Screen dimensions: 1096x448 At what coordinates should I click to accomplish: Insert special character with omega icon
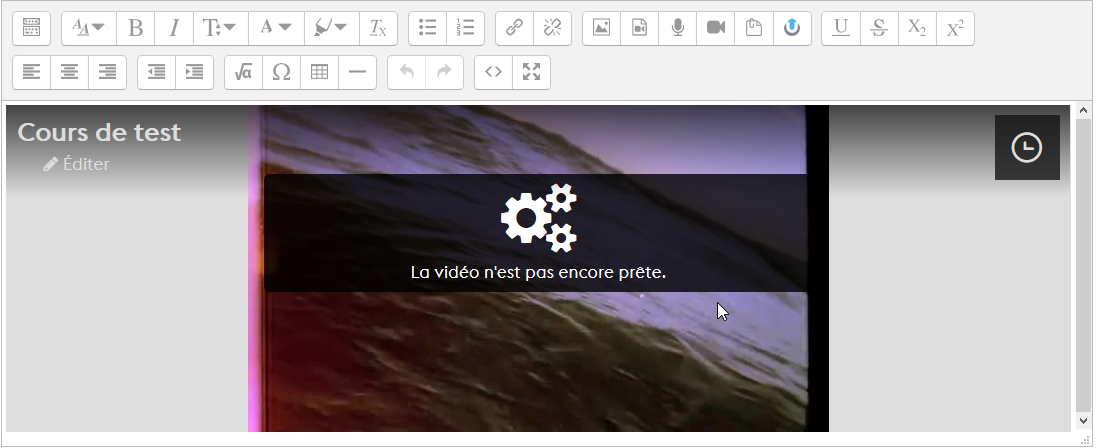tap(281, 72)
